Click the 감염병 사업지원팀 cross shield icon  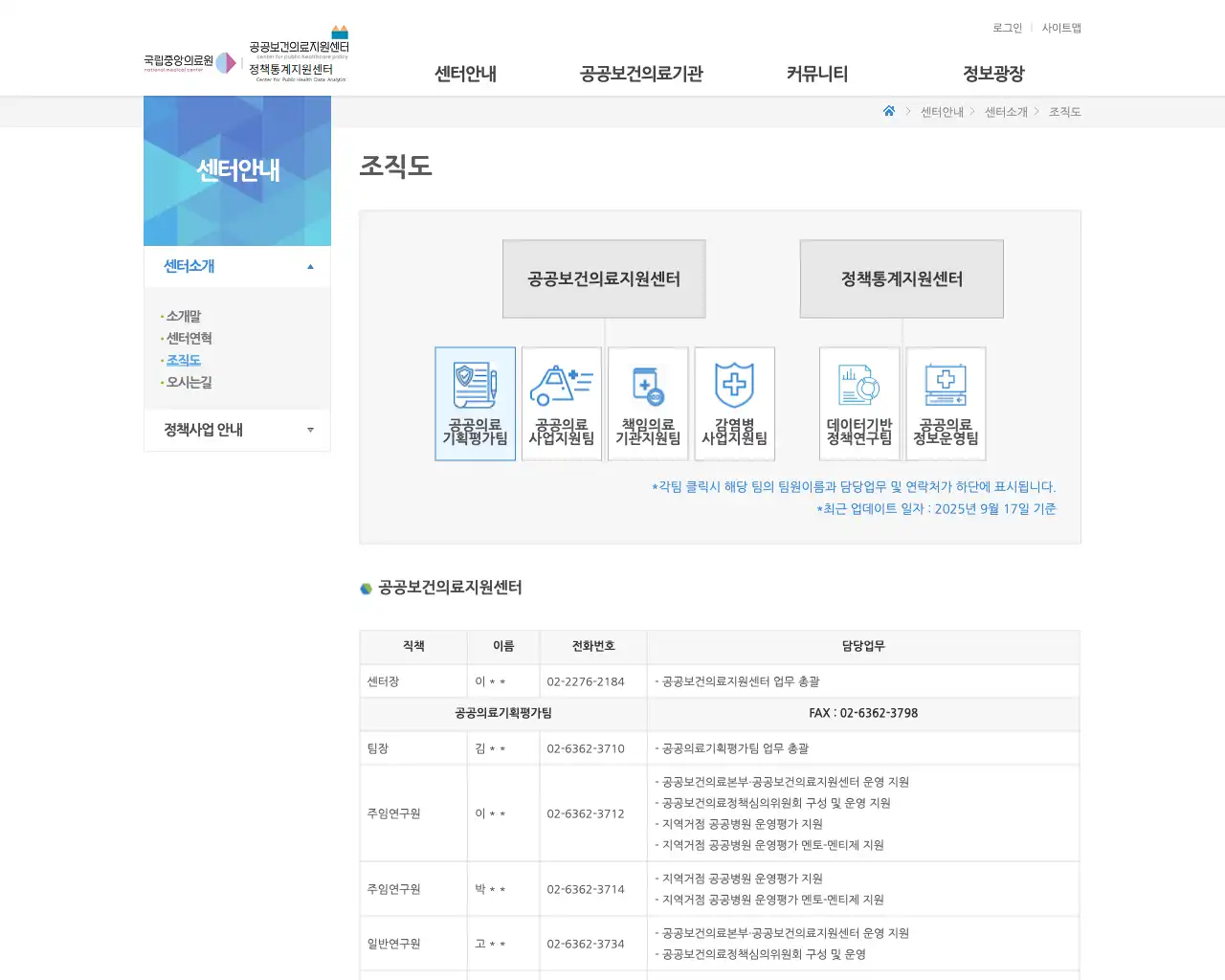pos(734,403)
